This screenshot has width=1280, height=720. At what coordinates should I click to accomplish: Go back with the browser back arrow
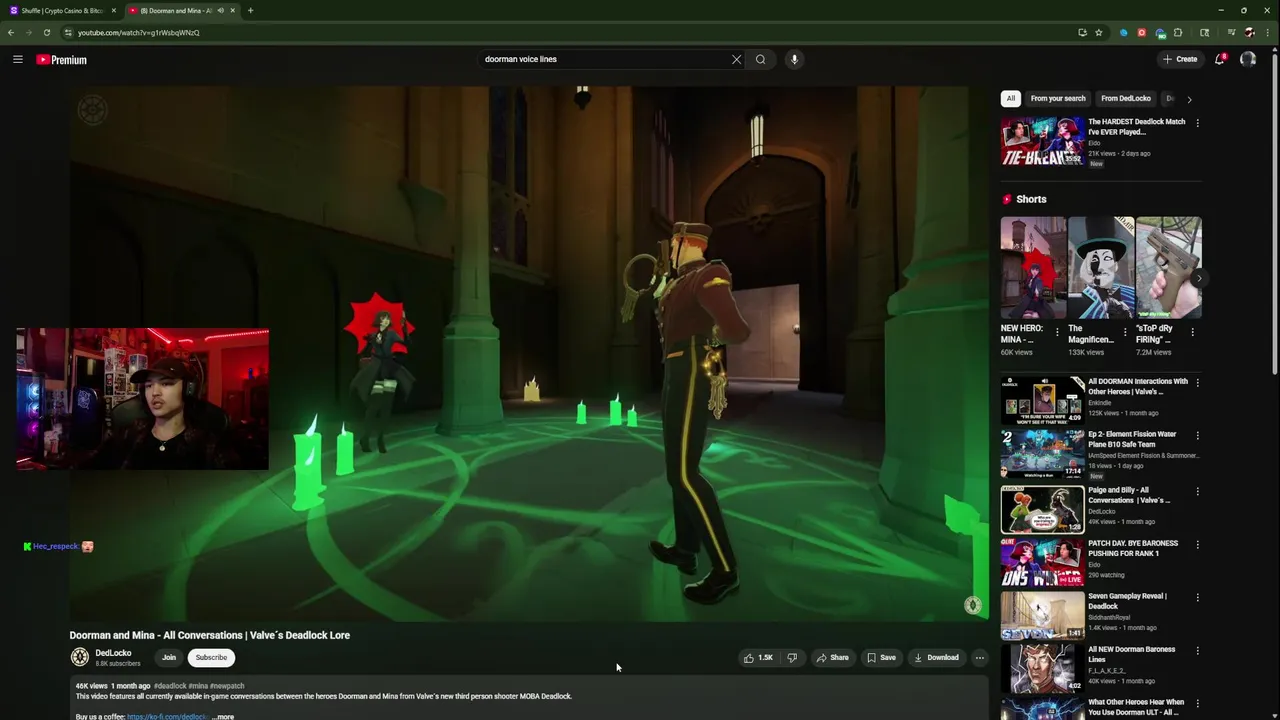pos(11,32)
